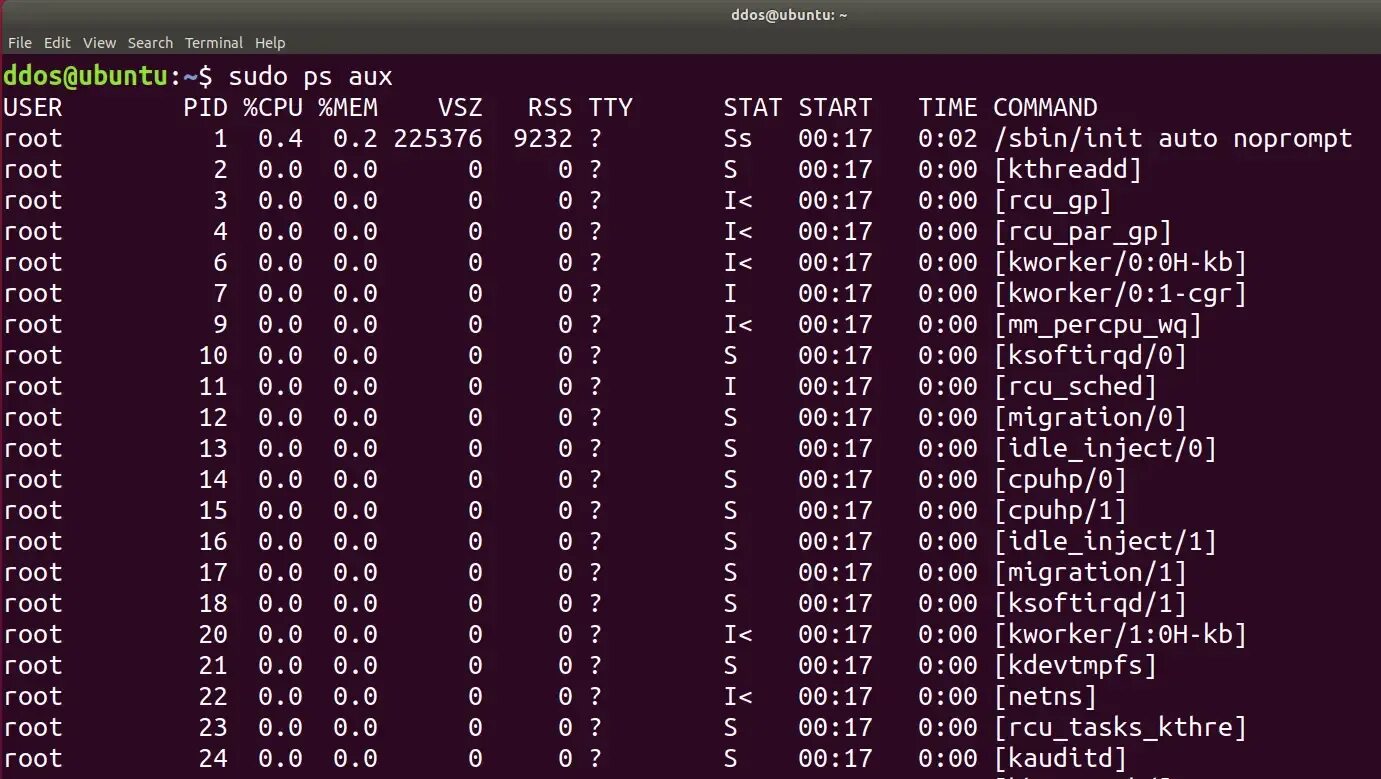Viewport: 1381px width, 779px height.
Task: Click the '[mm_percpu_wq]' process name
Action: [1098, 324]
